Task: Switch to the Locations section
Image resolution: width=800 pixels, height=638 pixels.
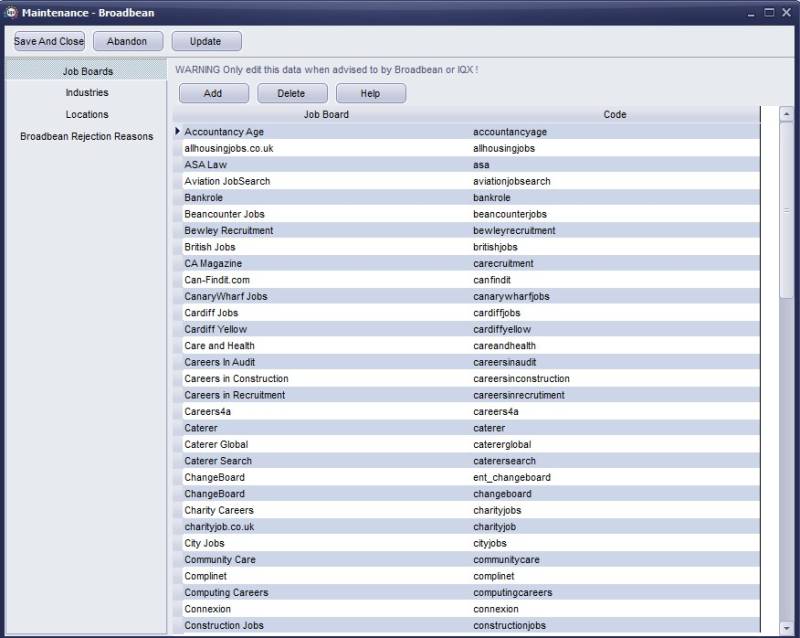Action: pos(87,114)
